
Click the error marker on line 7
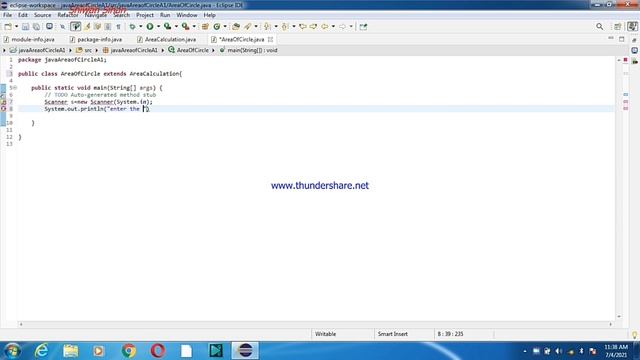click(3, 102)
